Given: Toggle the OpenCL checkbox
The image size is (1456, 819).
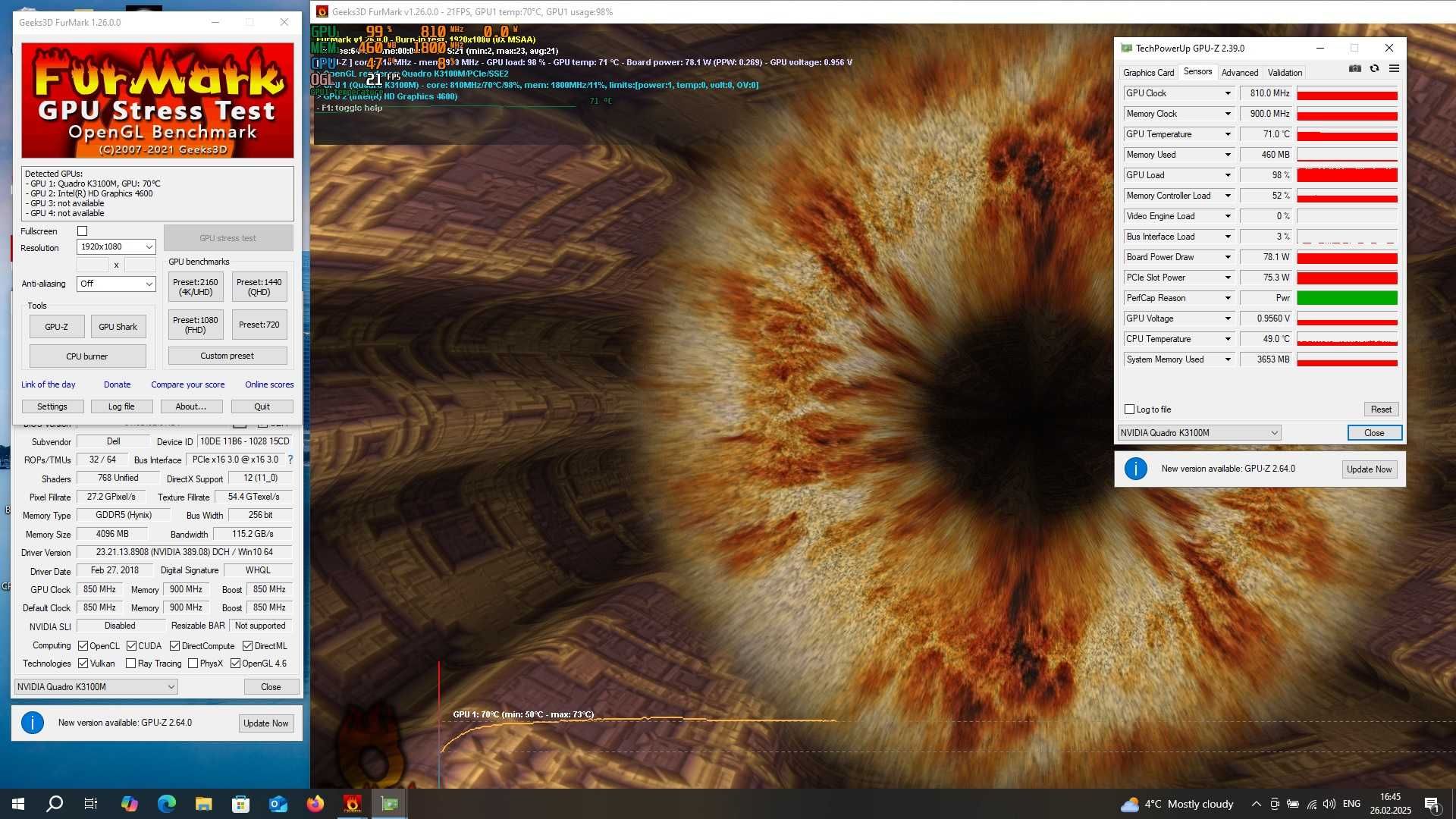Looking at the screenshot, I should click(83, 646).
